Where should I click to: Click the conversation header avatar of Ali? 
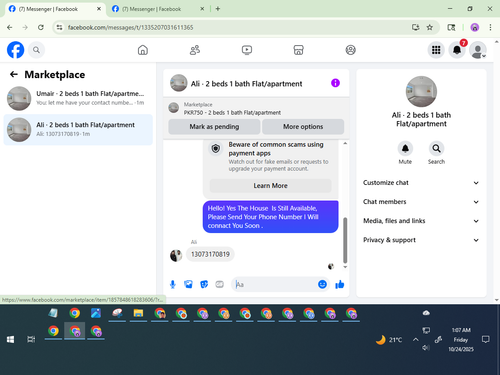click(x=179, y=83)
